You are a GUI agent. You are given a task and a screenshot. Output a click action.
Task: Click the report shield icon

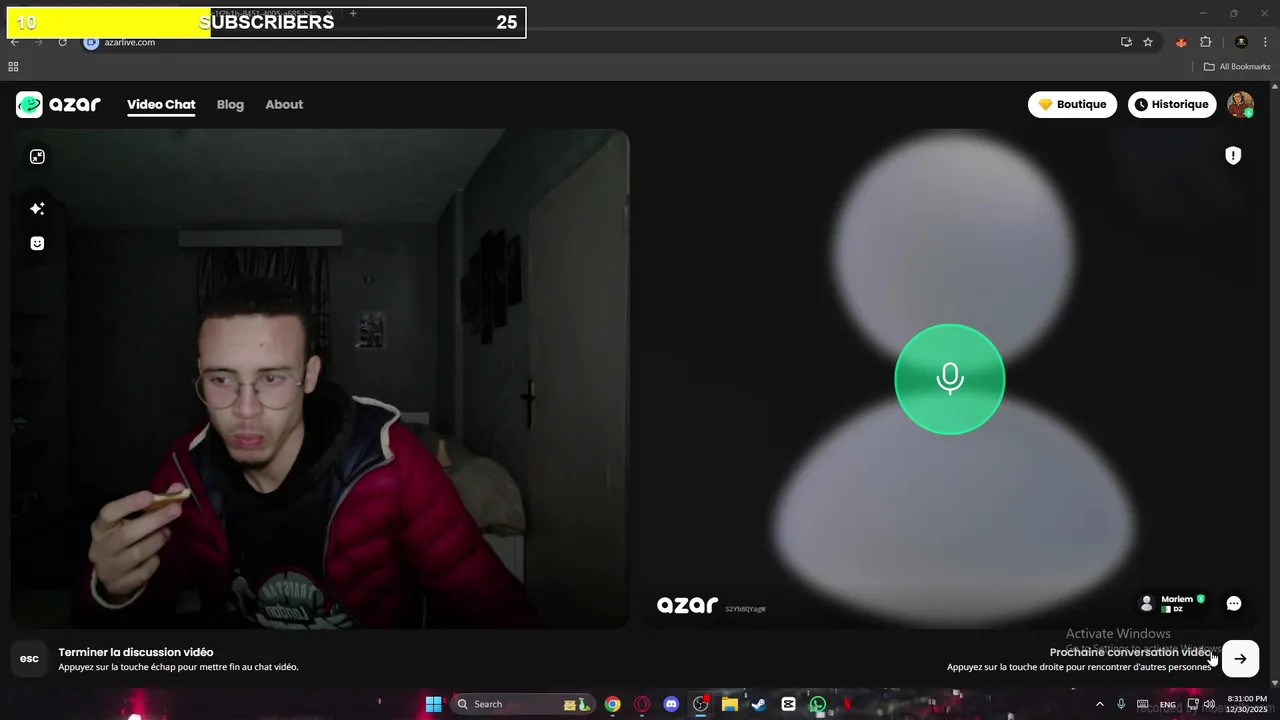point(1233,155)
